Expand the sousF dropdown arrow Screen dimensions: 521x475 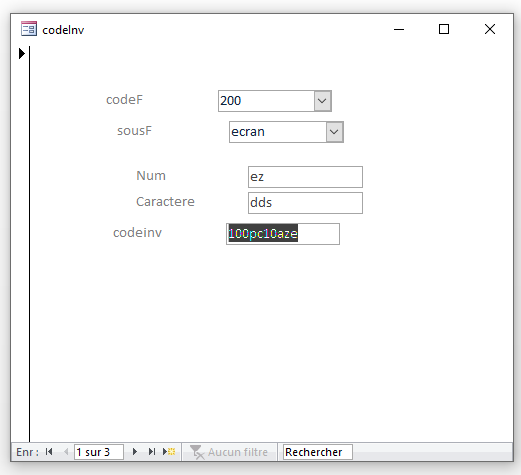click(x=334, y=132)
